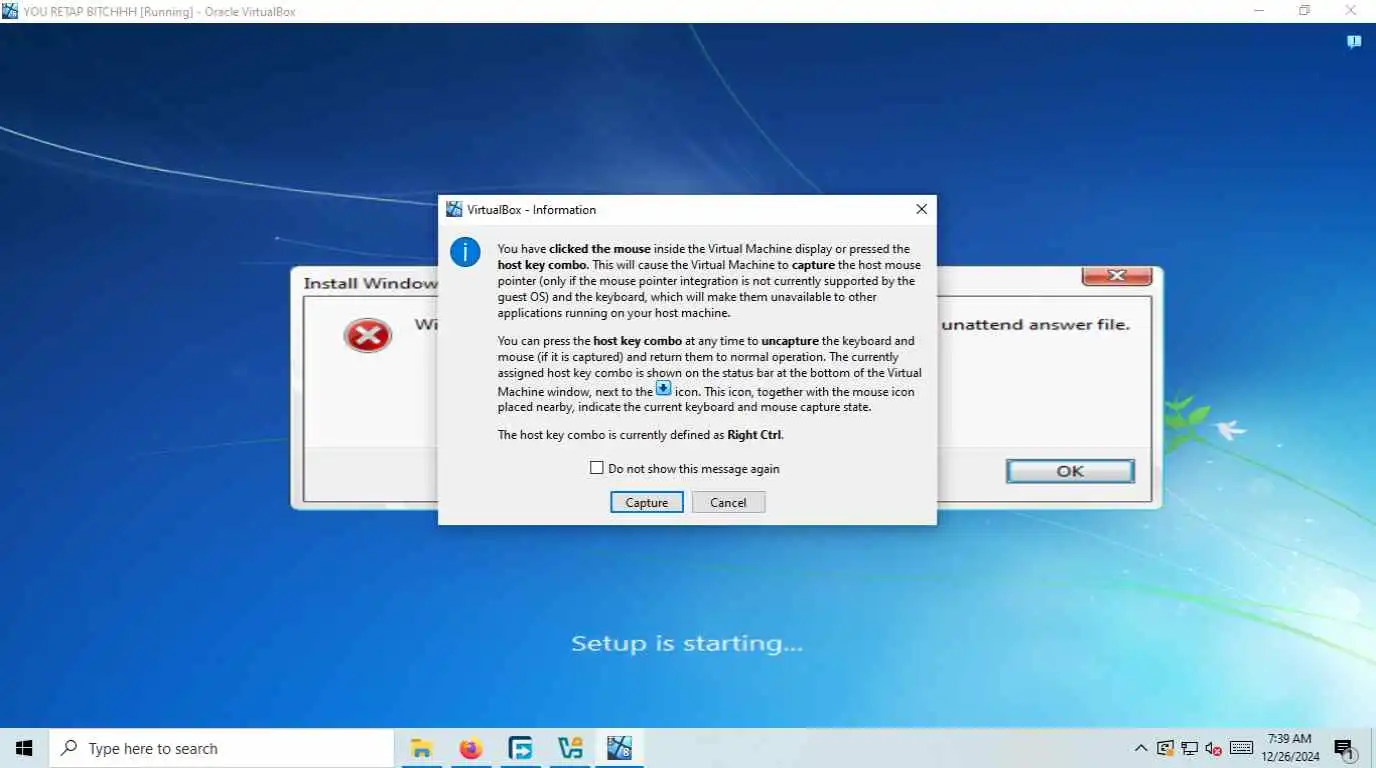Select the VirtualBox VM taskbar icon

[619, 748]
